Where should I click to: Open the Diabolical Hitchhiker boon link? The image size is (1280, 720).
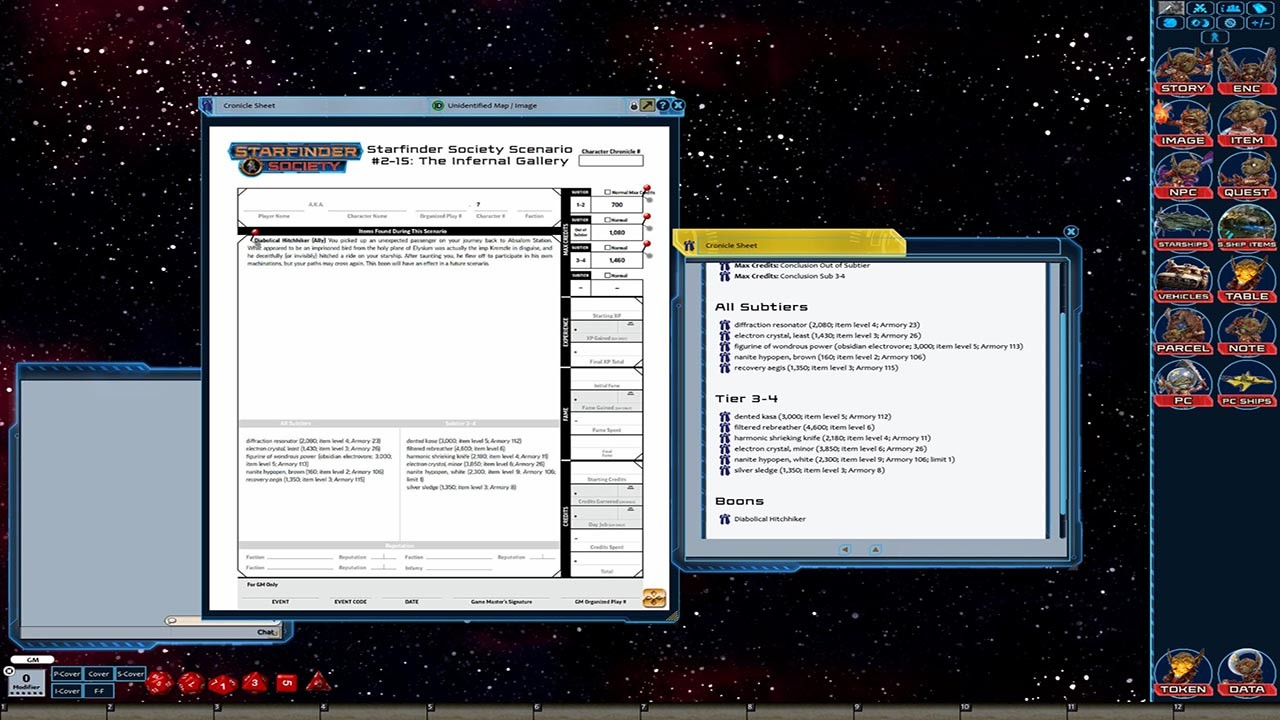(770, 518)
